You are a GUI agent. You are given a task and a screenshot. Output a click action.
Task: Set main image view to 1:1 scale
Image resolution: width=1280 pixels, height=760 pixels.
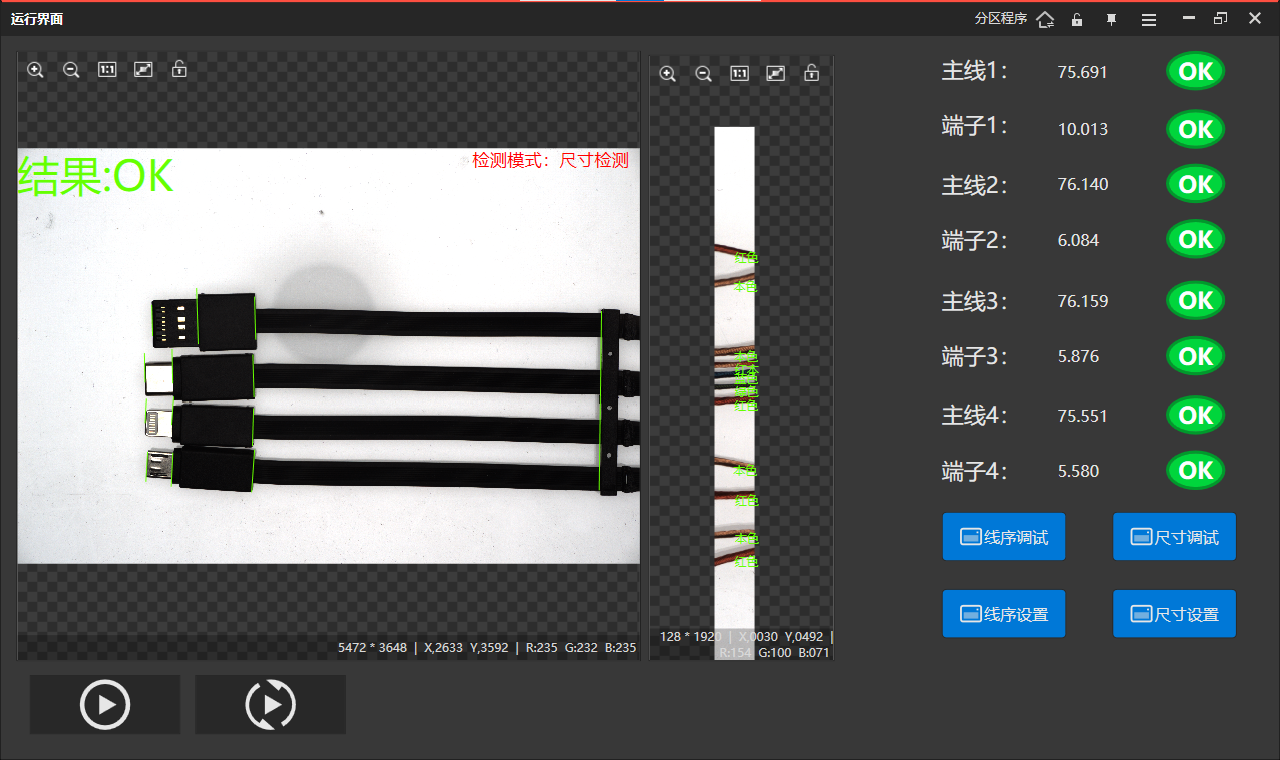click(107, 70)
